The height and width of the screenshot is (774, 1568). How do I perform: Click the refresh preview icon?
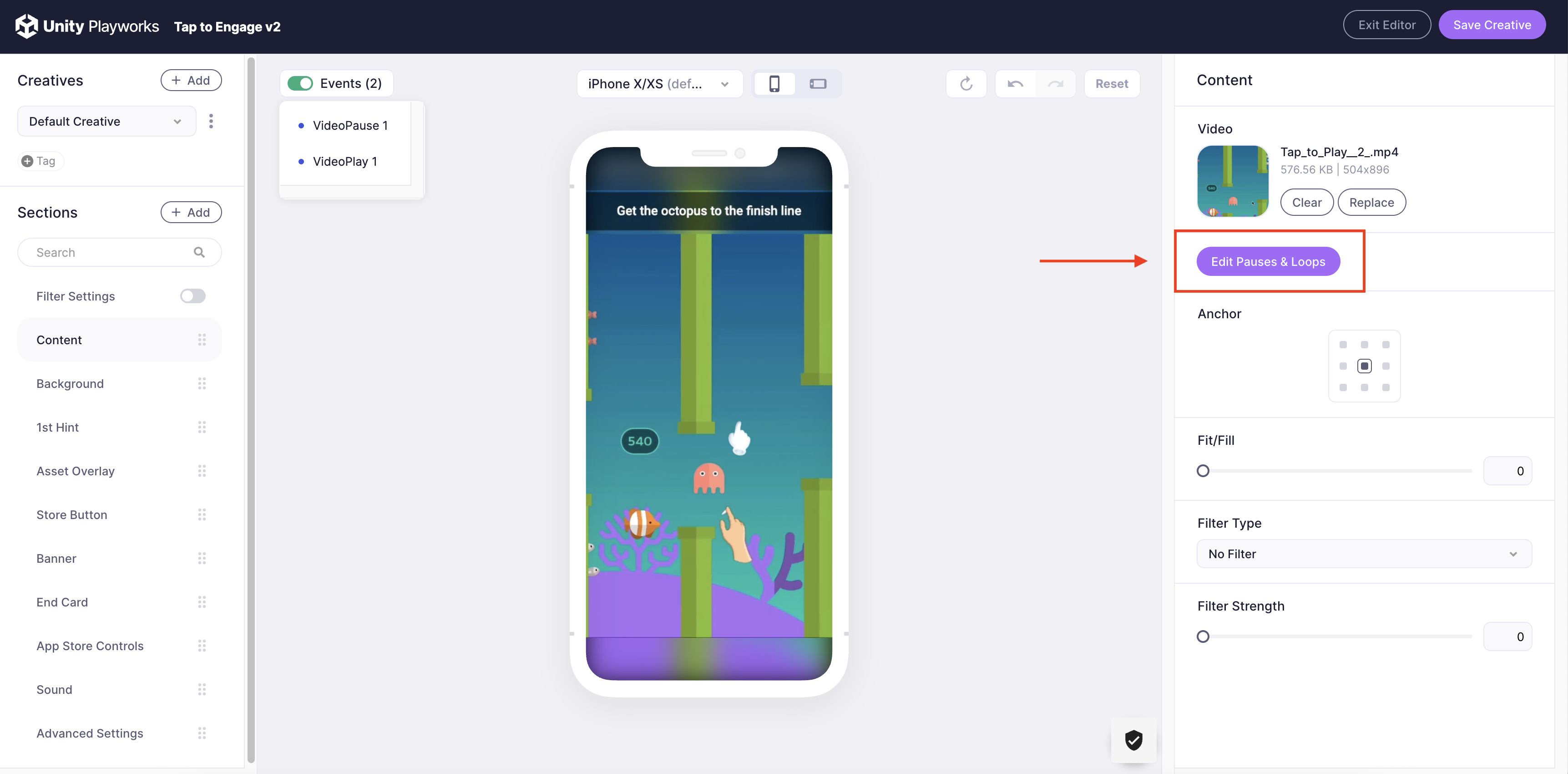tap(966, 83)
